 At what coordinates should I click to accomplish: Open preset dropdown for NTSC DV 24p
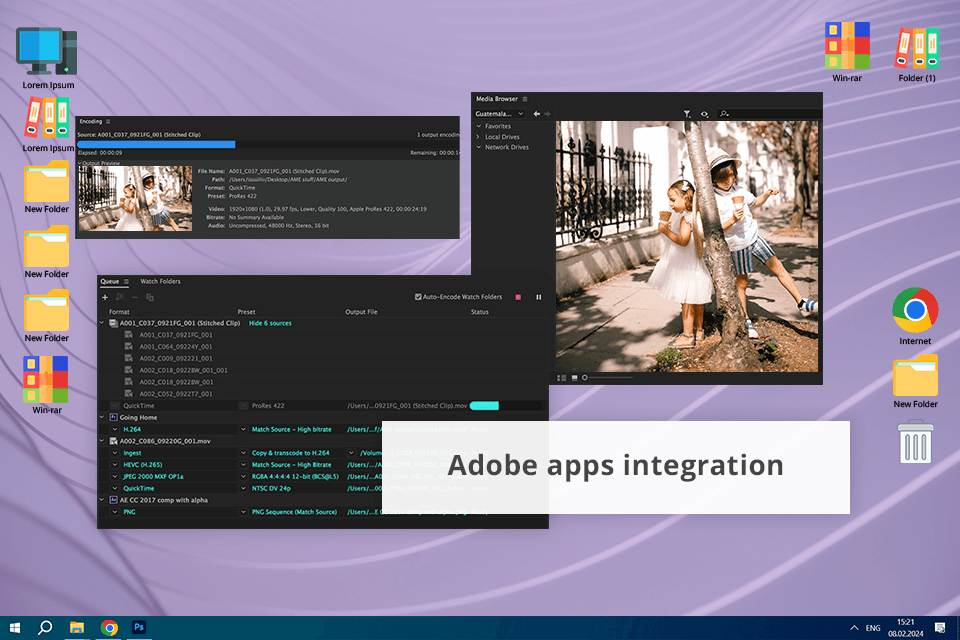pos(243,489)
